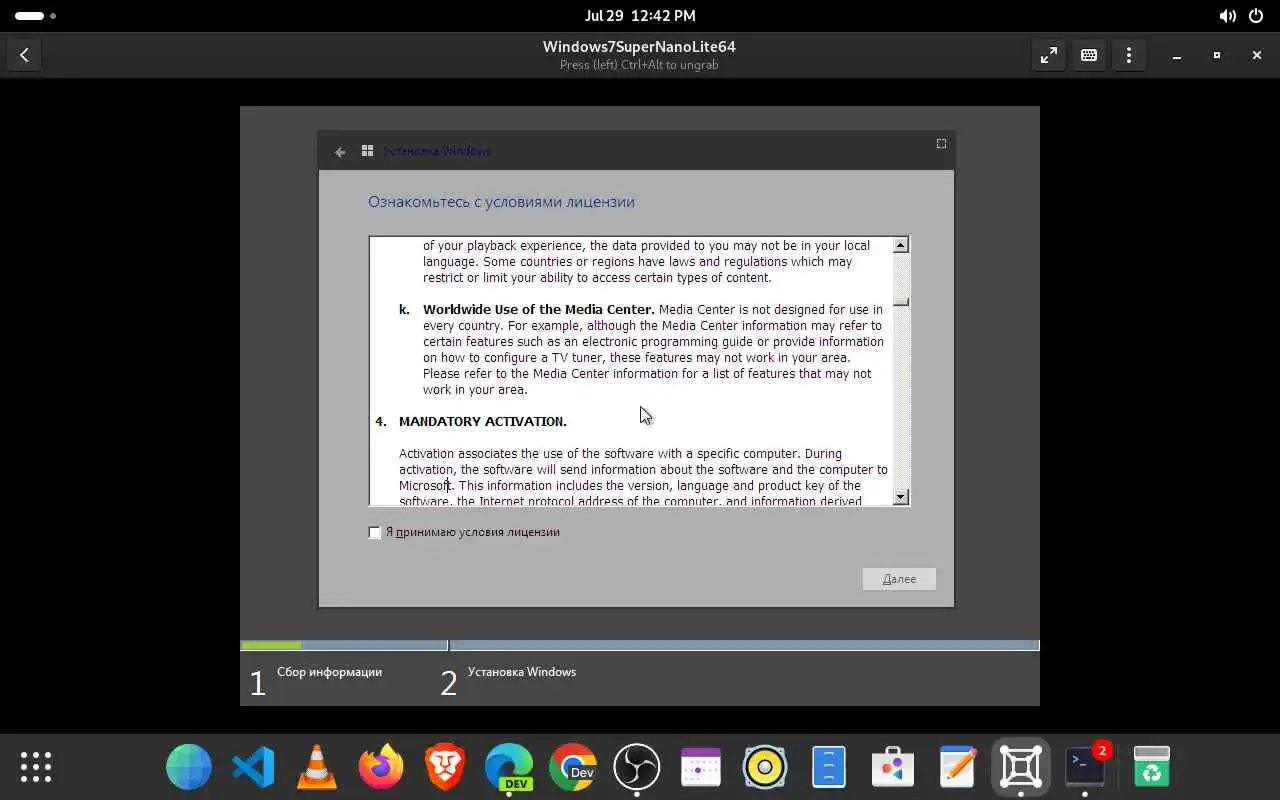
Task: Open the clock showing Jul 29 12:42 PM
Action: coord(640,16)
